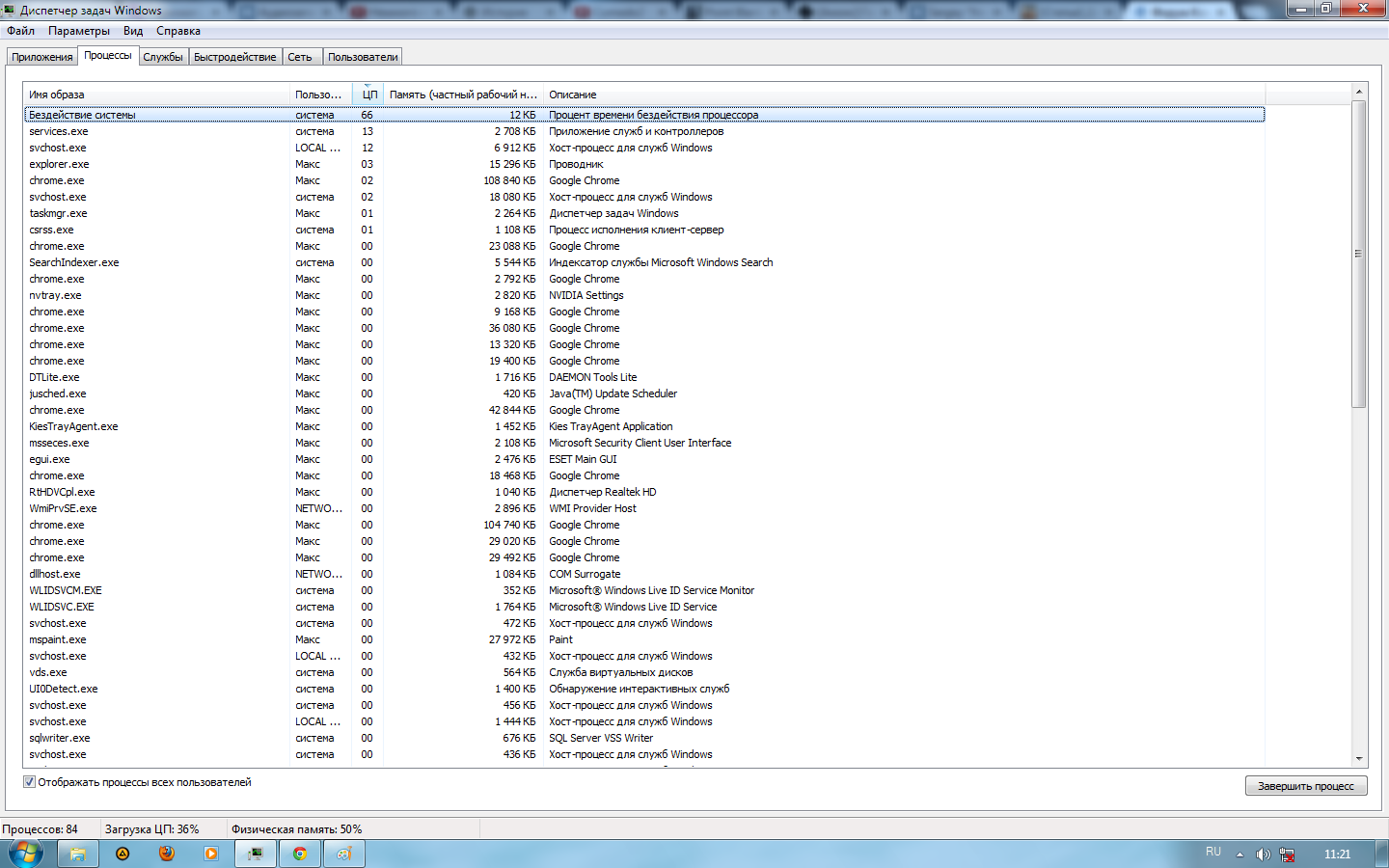1389x868 pixels.
Task: Select the csrss.exe process
Action: pyautogui.click(x=644, y=230)
